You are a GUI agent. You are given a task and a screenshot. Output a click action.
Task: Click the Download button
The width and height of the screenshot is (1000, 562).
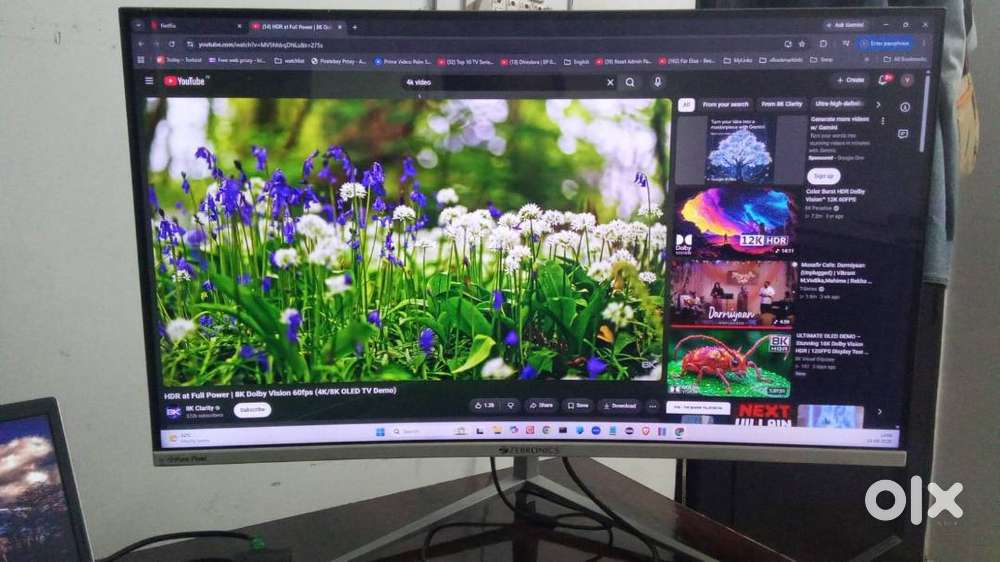point(619,405)
